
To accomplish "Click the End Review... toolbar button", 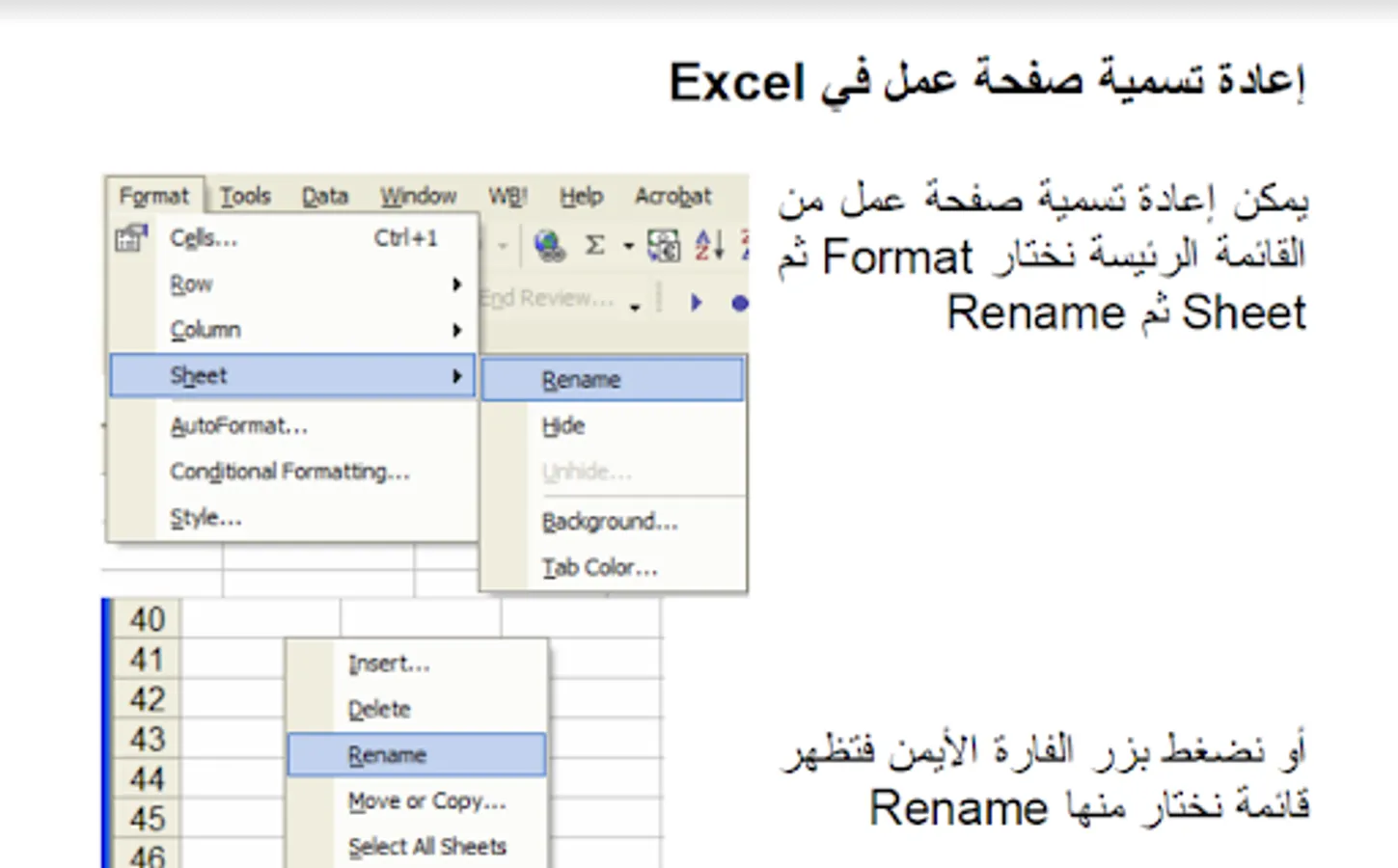I will 547,298.
